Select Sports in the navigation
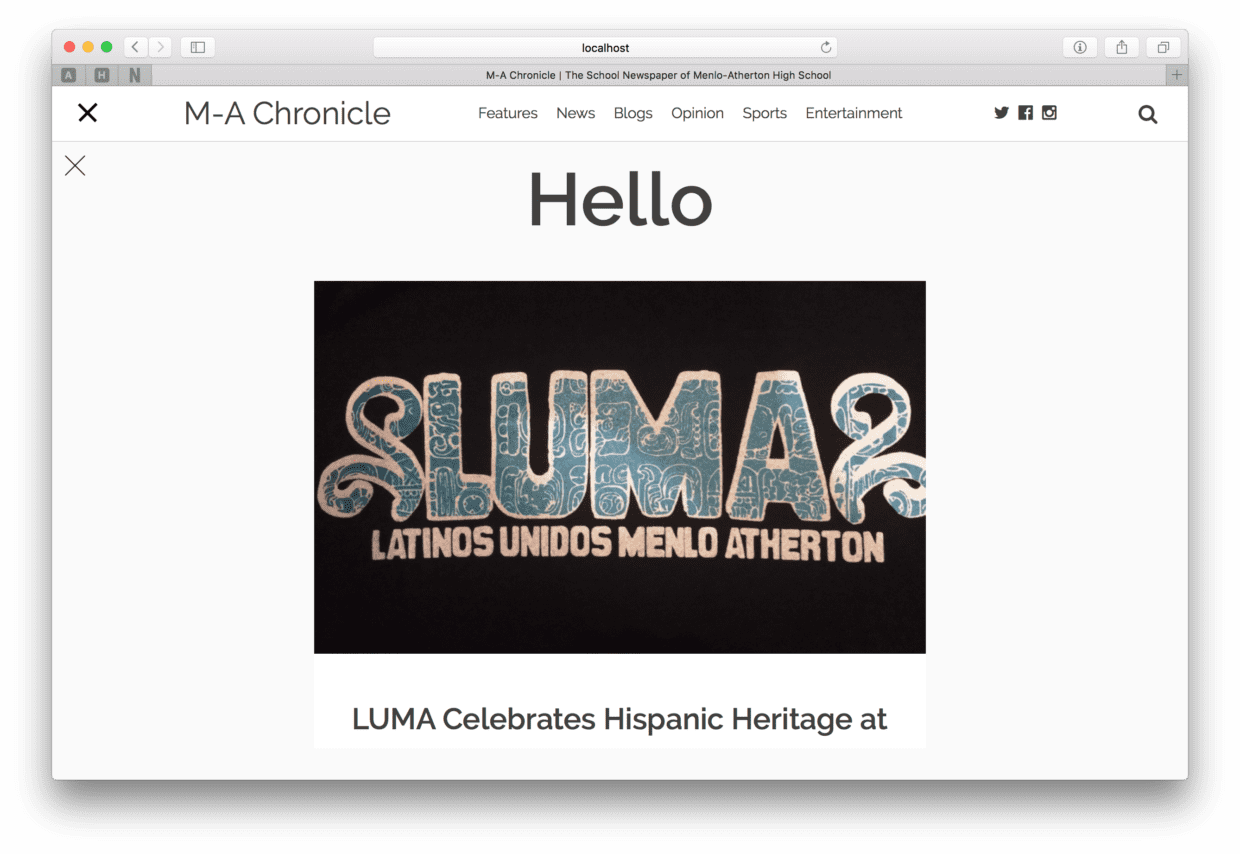Screen dimensions: 1240x854 click(764, 113)
